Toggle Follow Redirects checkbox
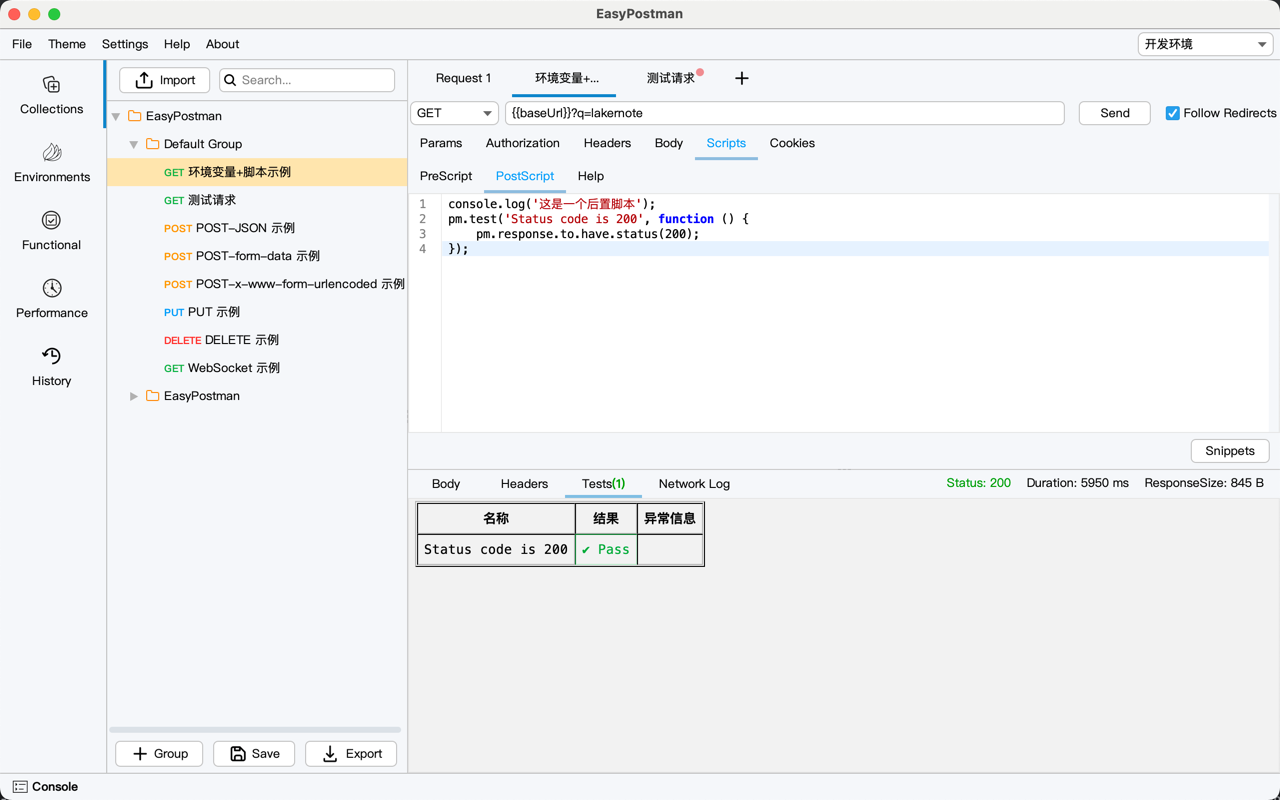The height and width of the screenshot is (800, 1280). pyautogui.click(x=1173, y=113)
